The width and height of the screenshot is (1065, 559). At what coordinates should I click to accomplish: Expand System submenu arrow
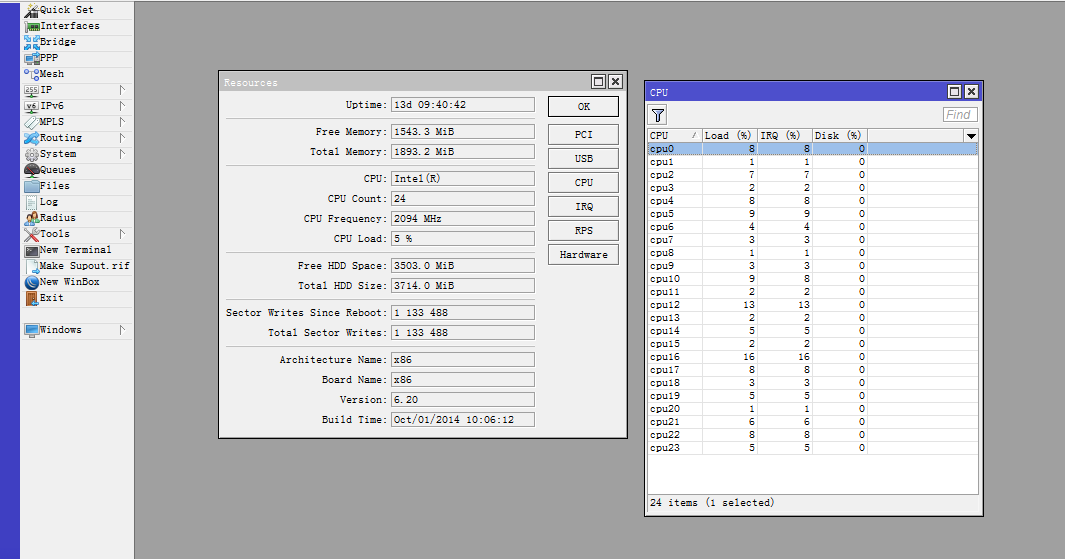point(122,154)
